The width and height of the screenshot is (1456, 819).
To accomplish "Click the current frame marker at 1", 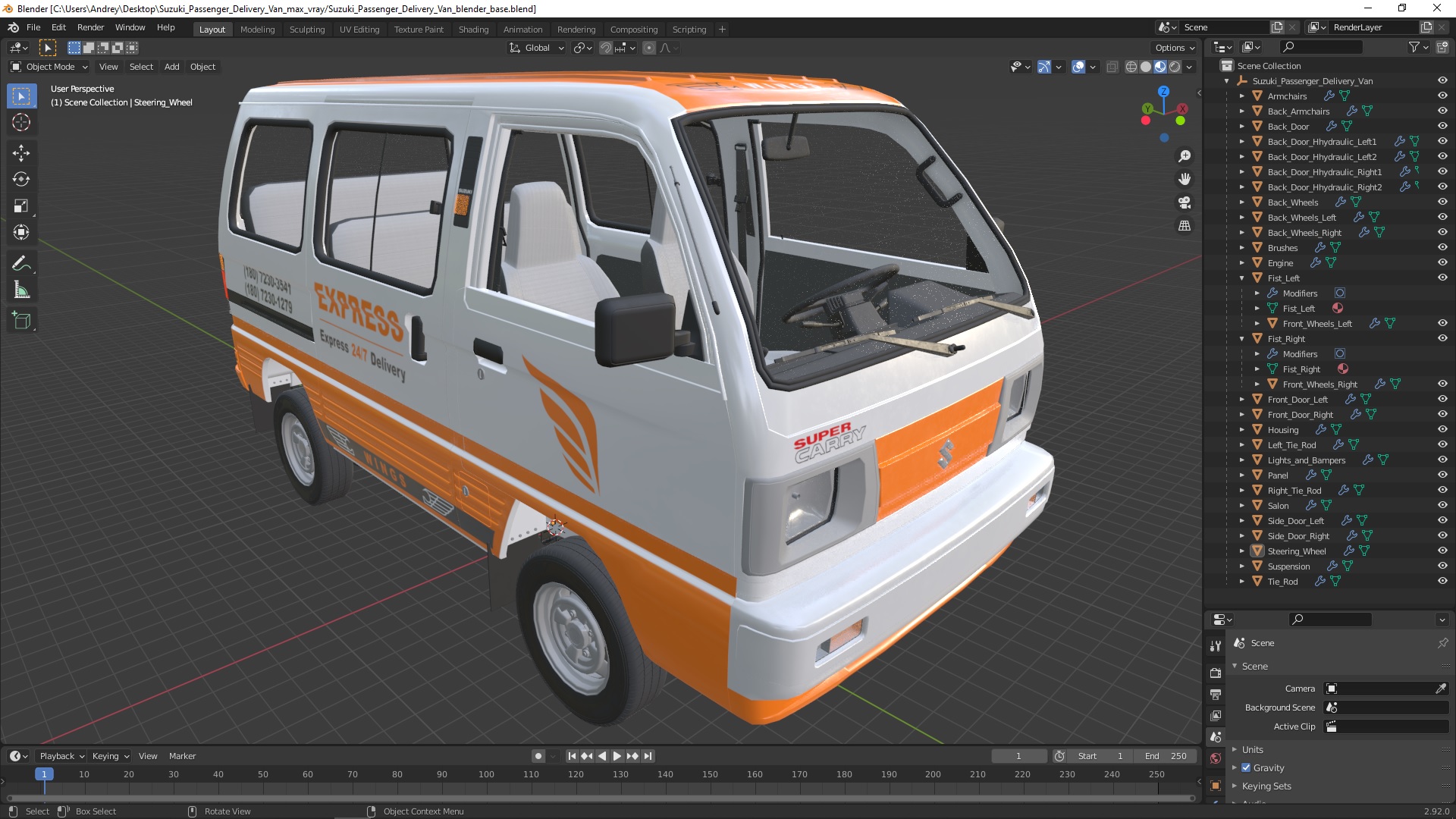I will point(44,774).
